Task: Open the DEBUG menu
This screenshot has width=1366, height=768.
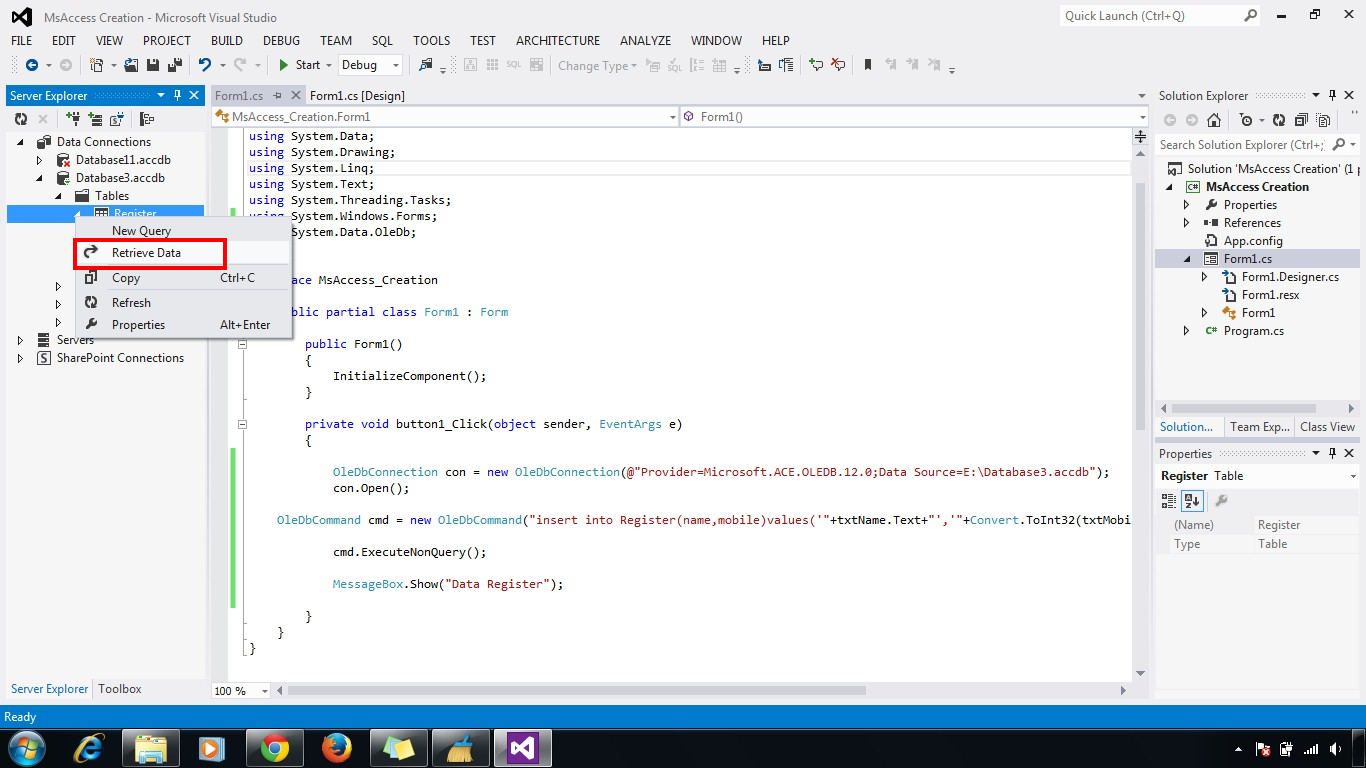Action: [x=281, y=41]
